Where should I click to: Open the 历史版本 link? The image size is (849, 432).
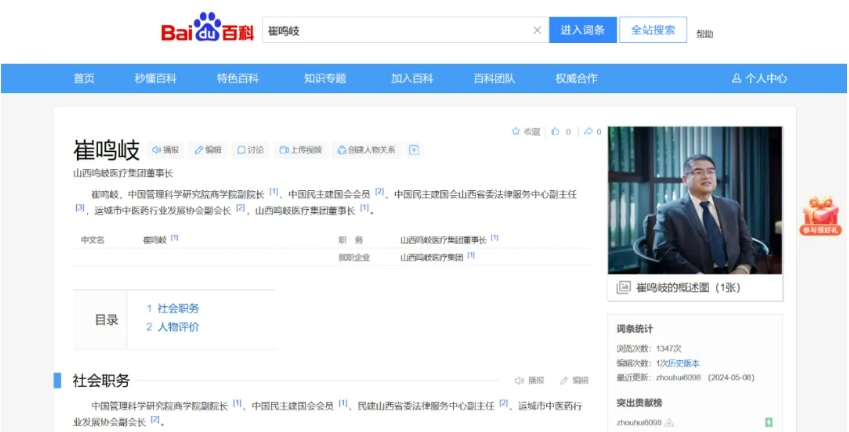click(683, 363)
